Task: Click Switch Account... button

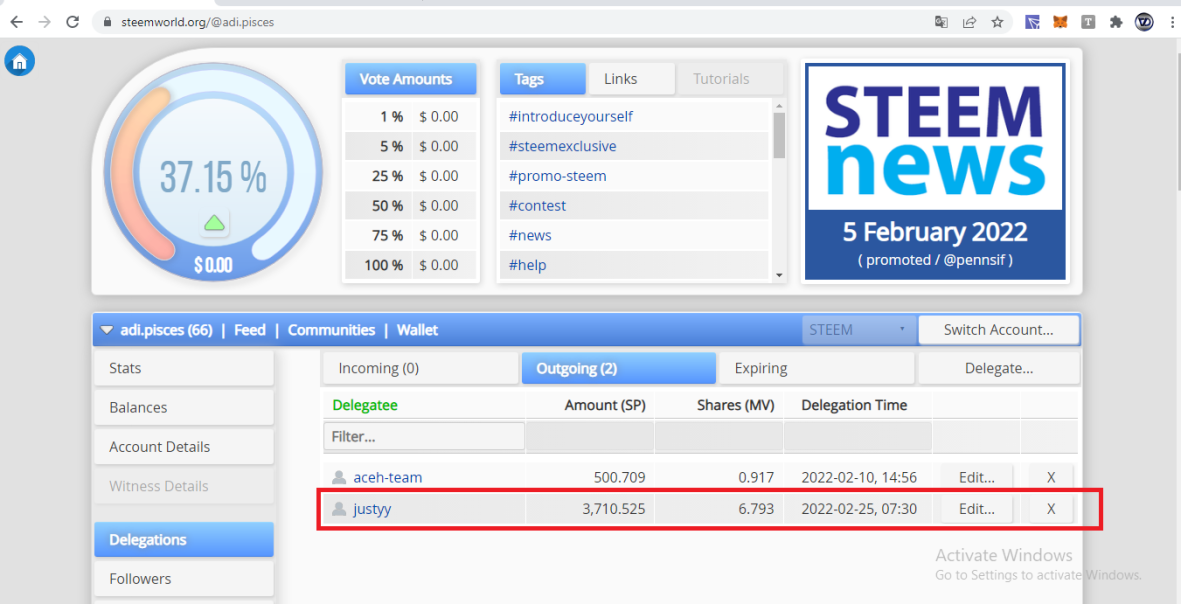Action: point(998,330)
